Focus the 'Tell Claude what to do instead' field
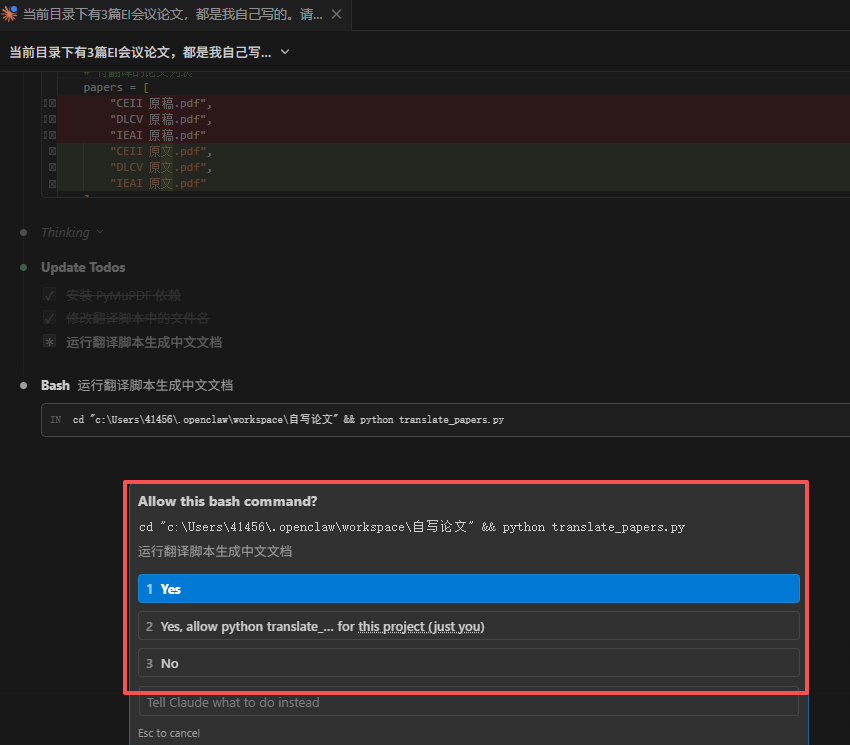Viewport: 850px width, 745px height. (469, 702)
